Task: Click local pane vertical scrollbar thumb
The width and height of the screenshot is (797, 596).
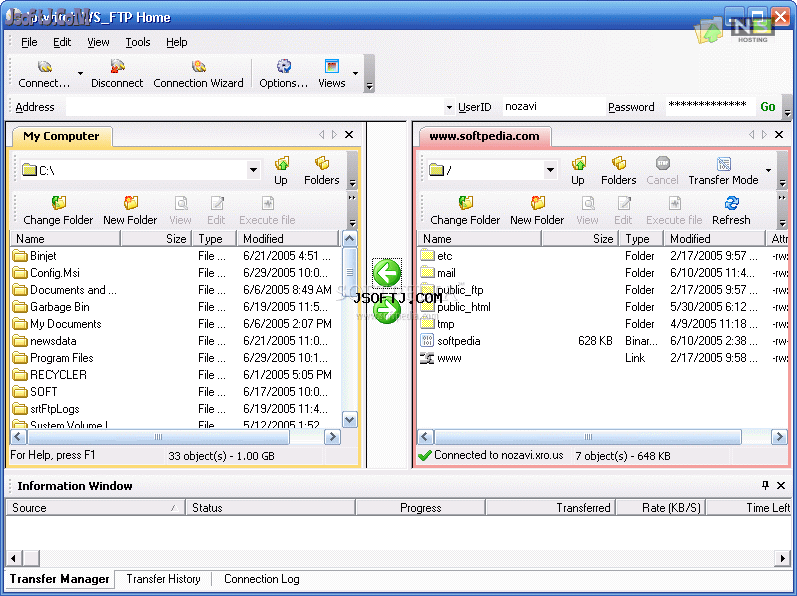Action: coord(350,272)
